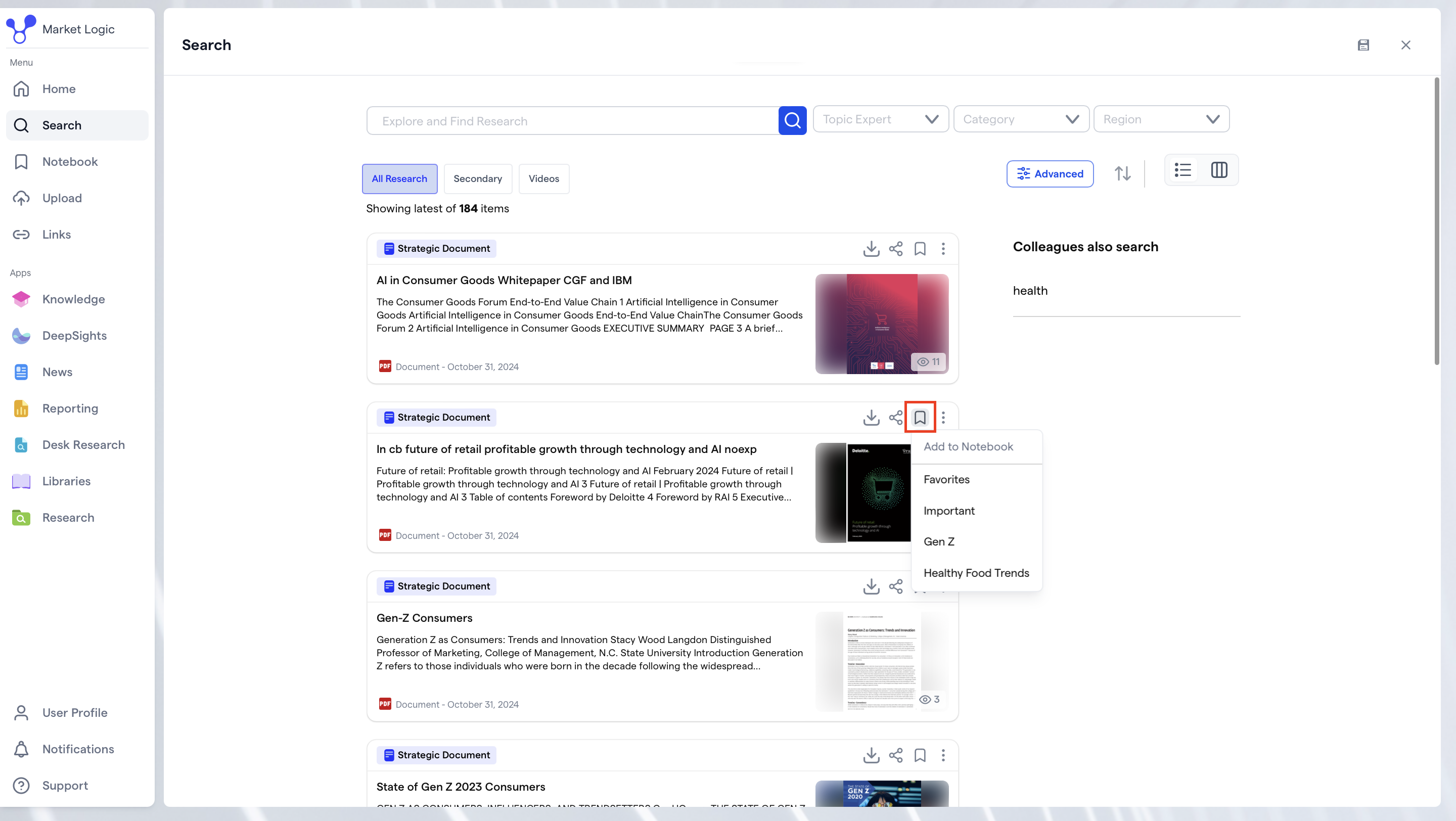
Task: Bookmark State of Gen Z 2023 Consumers
Action: tap(920, 755)
